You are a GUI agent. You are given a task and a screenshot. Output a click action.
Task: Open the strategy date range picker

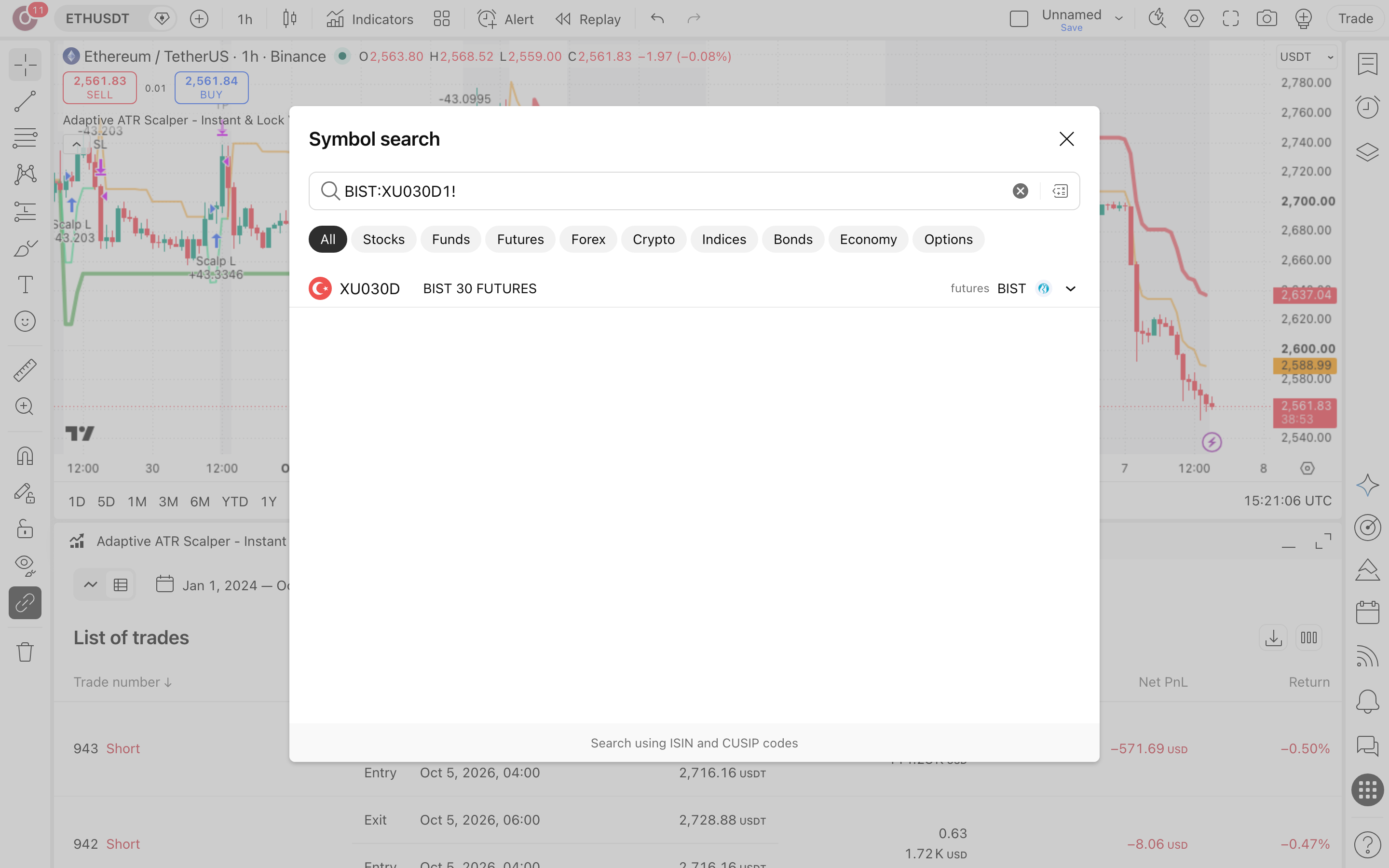point(224,585)
